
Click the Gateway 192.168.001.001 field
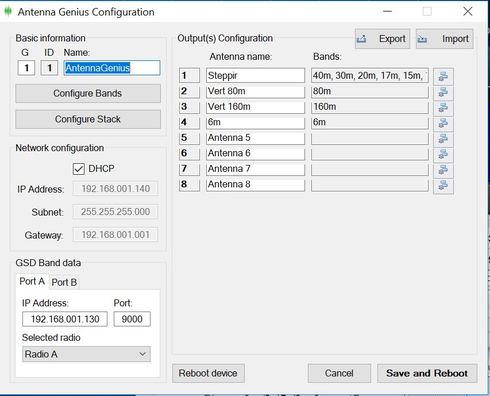115,235
